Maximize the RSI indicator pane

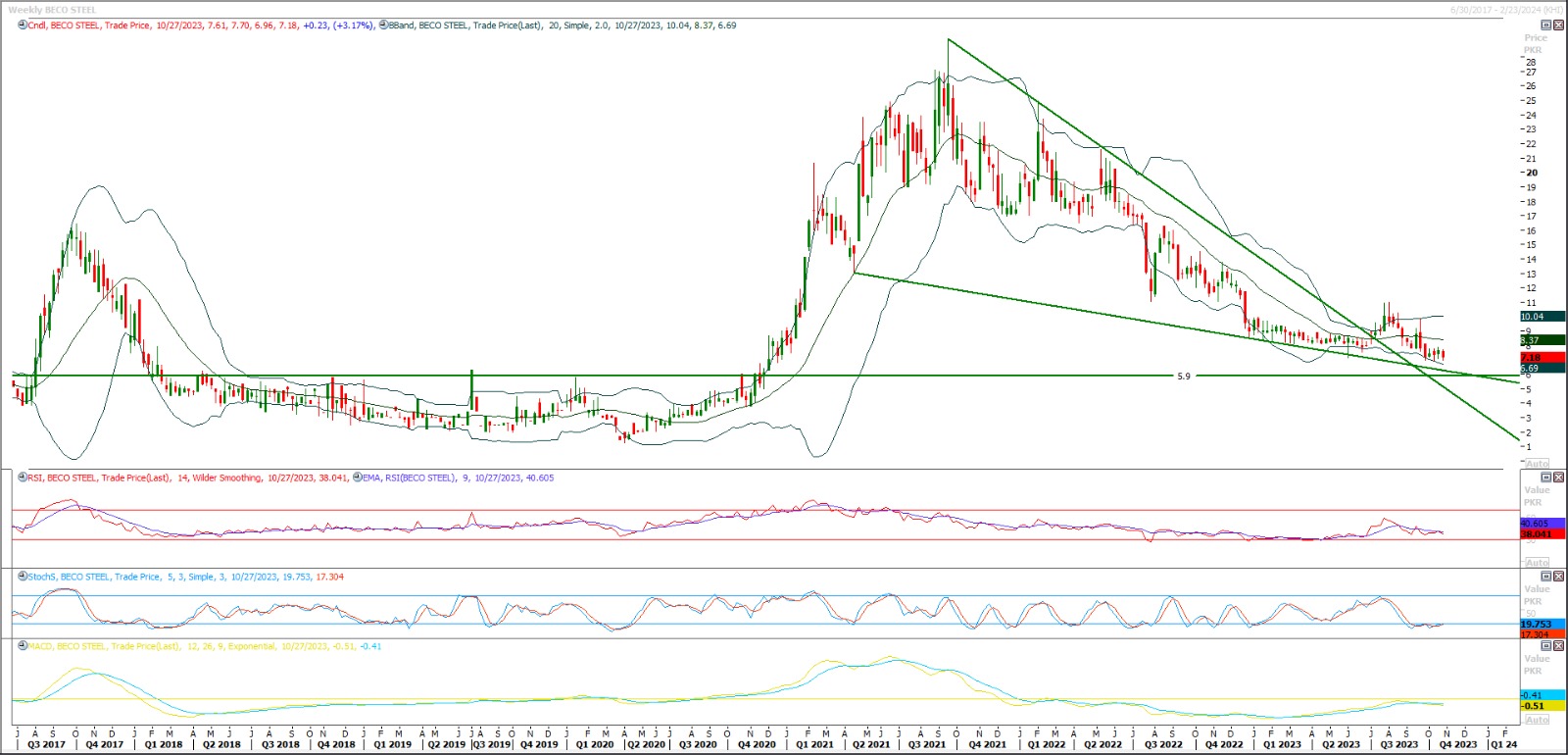tap(1546, 478)
